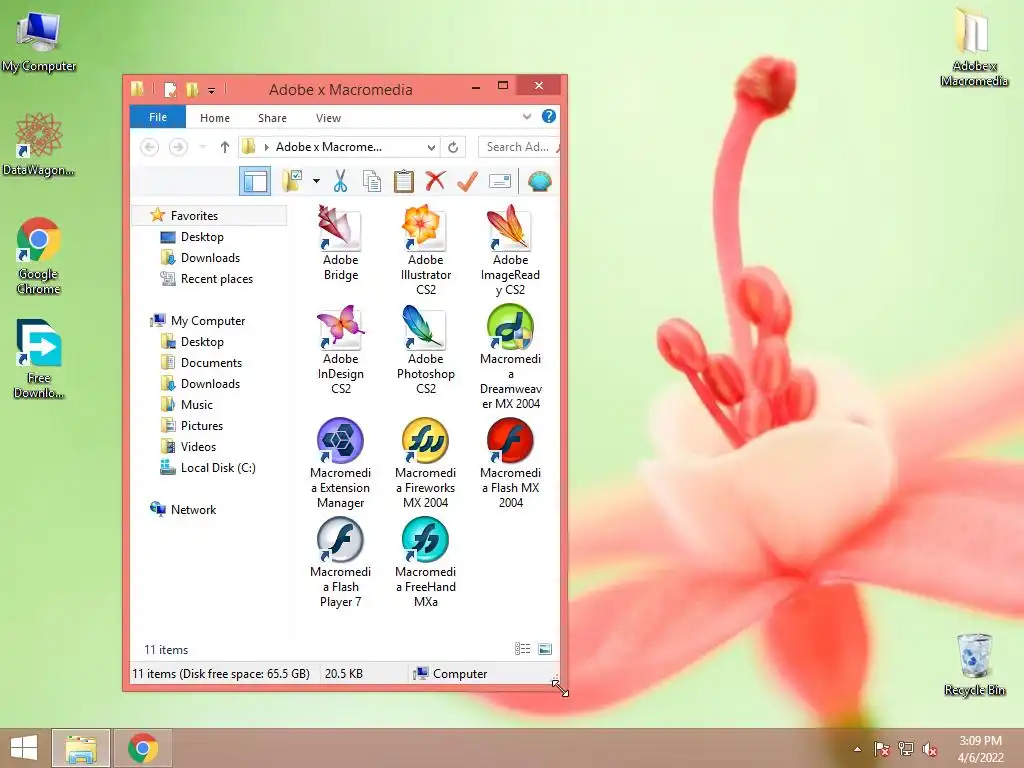Open the Adobe Bridge shortcut
This screenshot has height=768, width=1024.
point(340,243)
